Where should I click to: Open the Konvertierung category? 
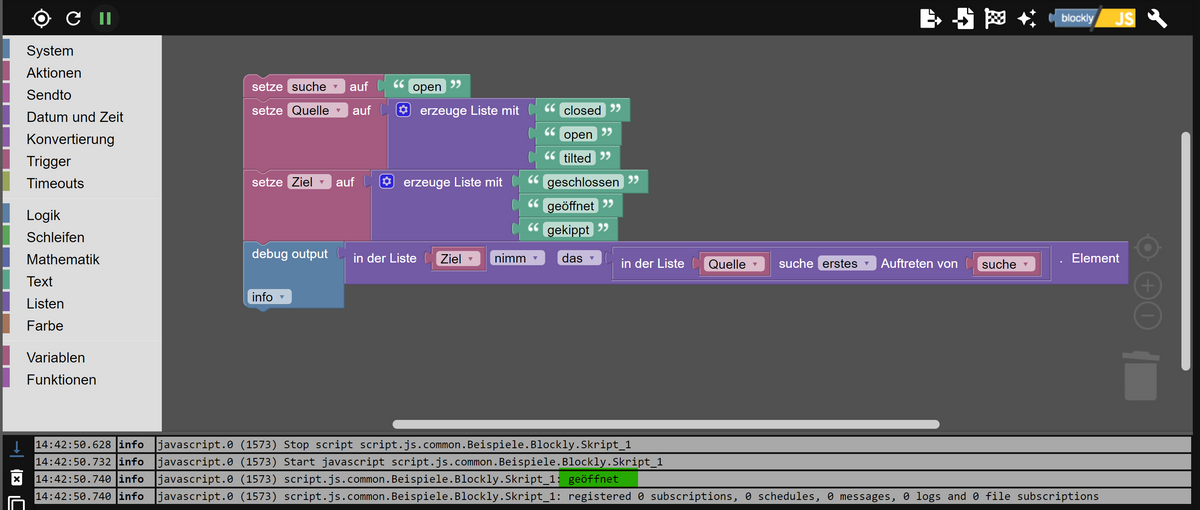click(70, 139)
